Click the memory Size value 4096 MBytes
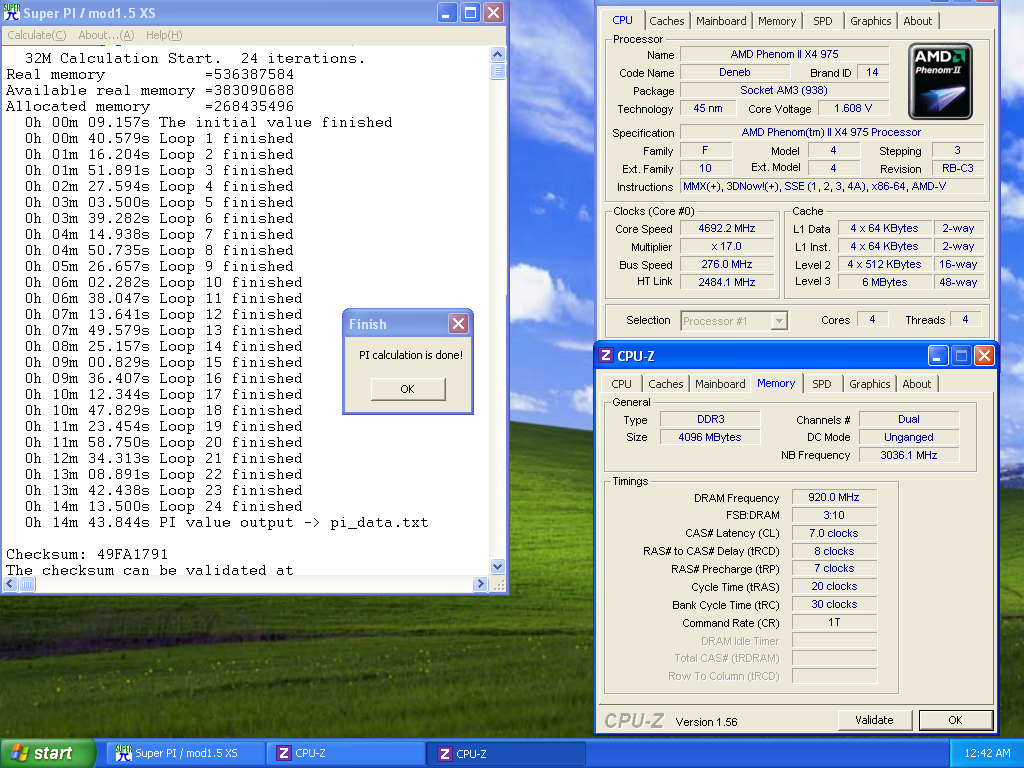1024x768 pixels. tap(710, 437)
